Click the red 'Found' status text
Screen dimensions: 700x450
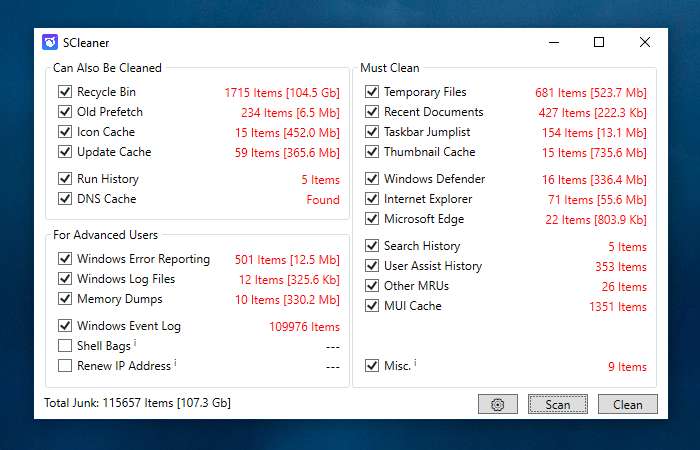[x=323, y=200]
